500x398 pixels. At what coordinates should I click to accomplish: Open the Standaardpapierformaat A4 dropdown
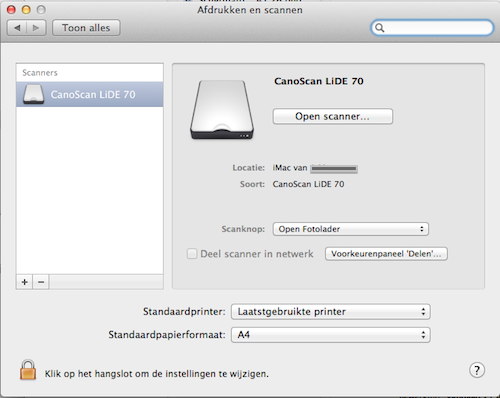tap(331, 335)
